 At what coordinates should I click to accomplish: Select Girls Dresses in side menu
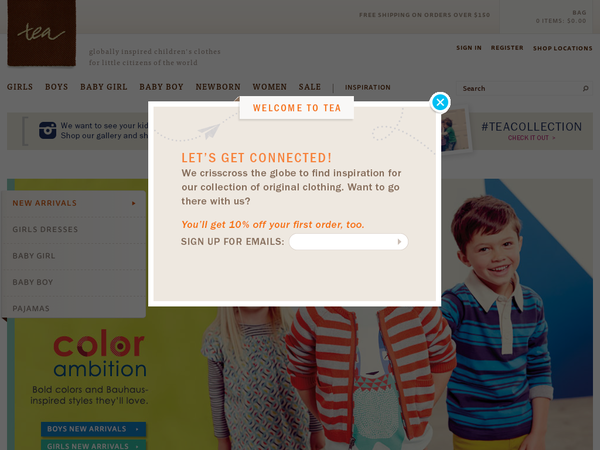coord(45,229)
